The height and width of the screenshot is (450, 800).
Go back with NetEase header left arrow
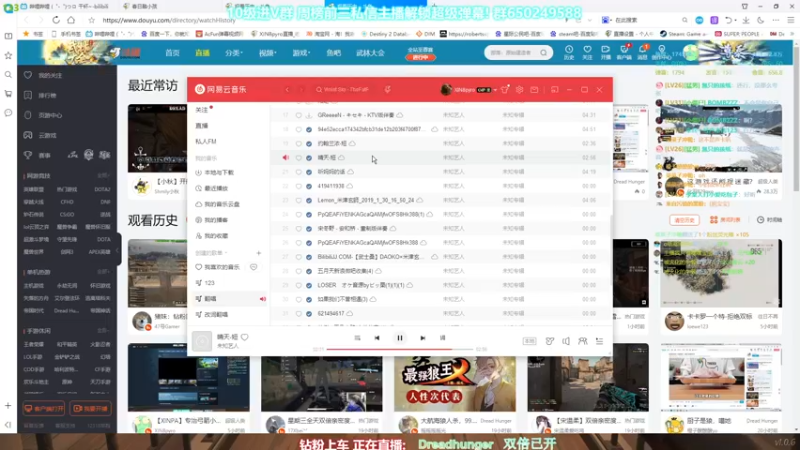287,89
